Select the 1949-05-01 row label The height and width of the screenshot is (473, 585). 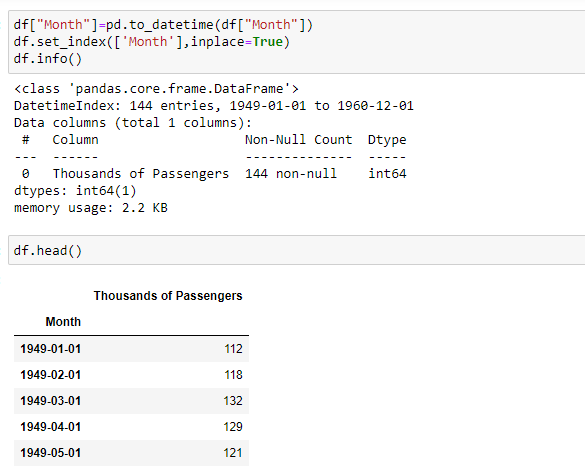point(51,453)
